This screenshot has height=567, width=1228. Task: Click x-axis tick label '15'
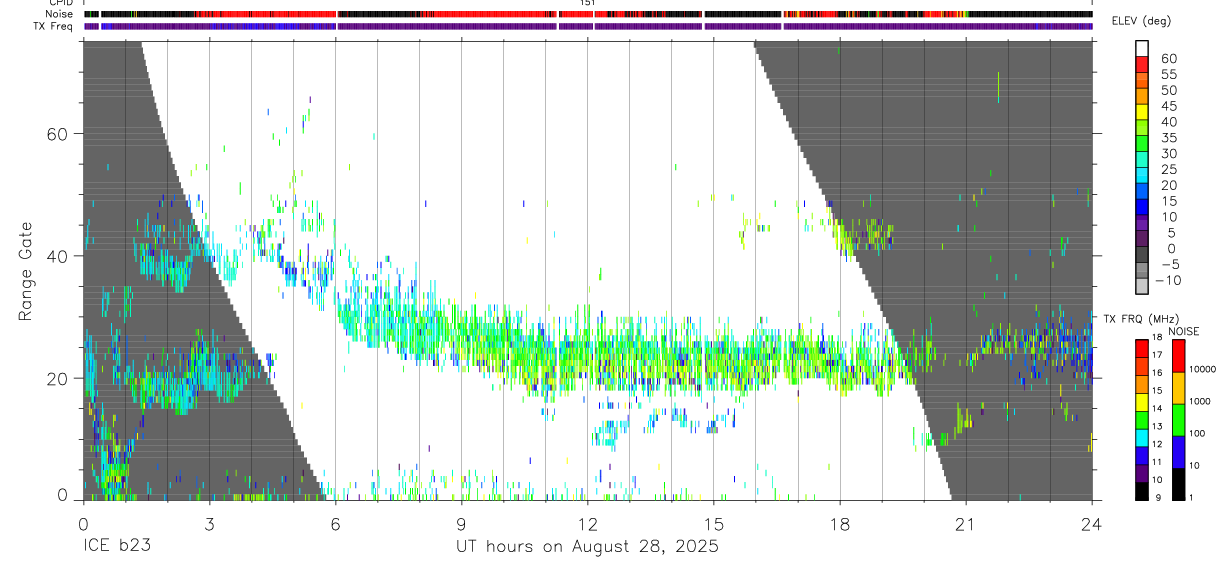pyautogui.click(x=714, y=522)
